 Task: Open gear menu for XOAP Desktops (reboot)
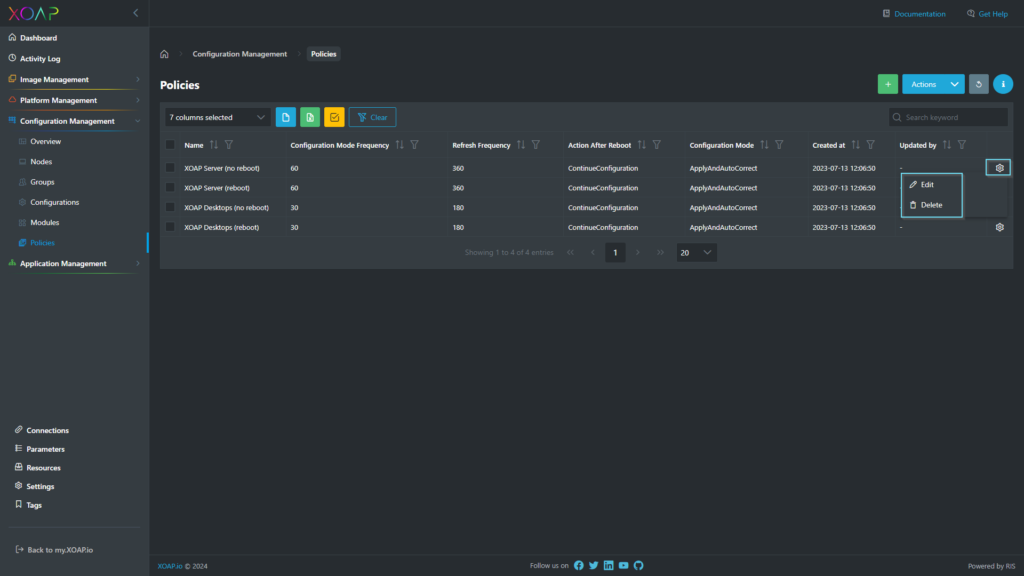point(999,227)
